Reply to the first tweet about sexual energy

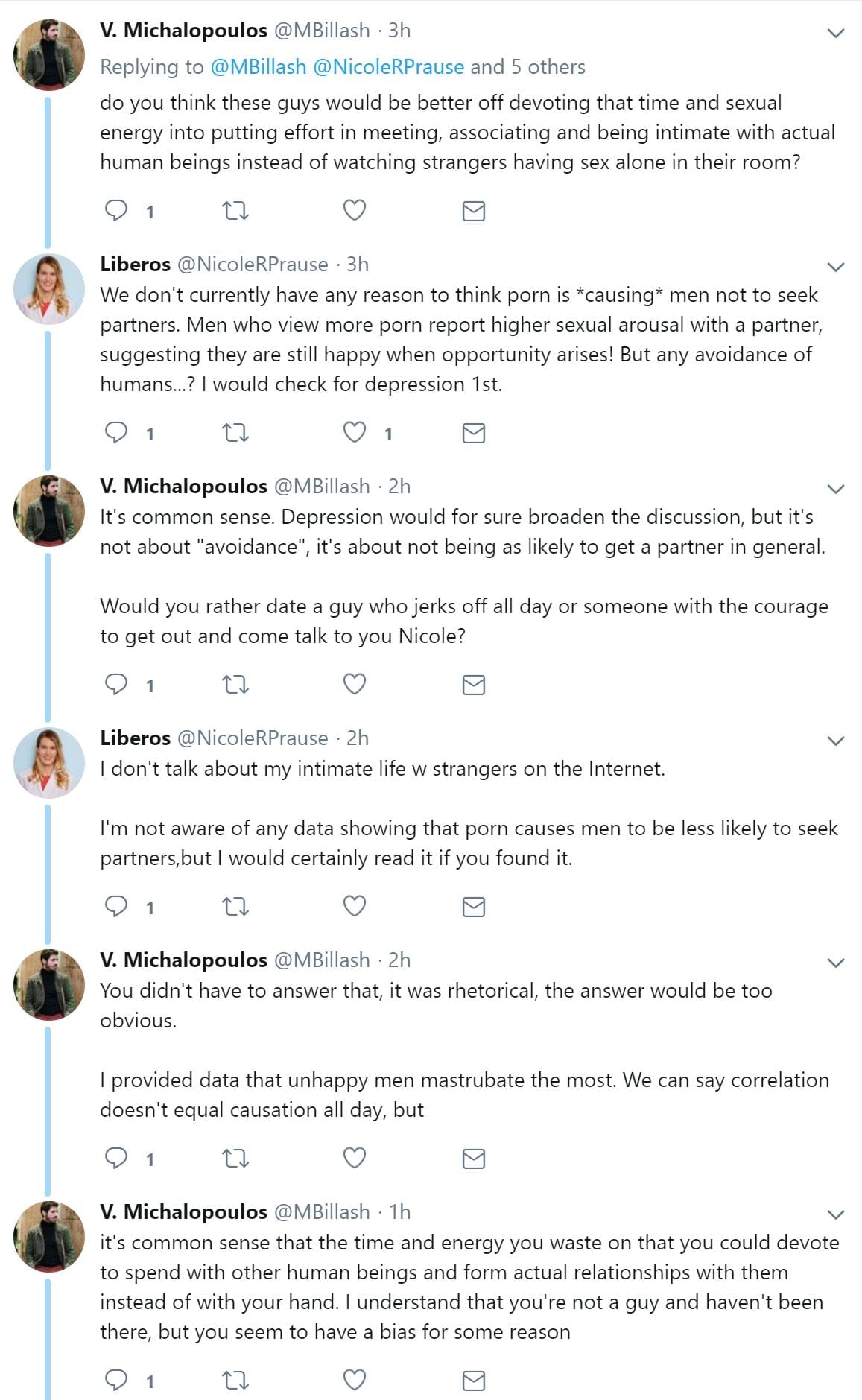click(116, 211)
